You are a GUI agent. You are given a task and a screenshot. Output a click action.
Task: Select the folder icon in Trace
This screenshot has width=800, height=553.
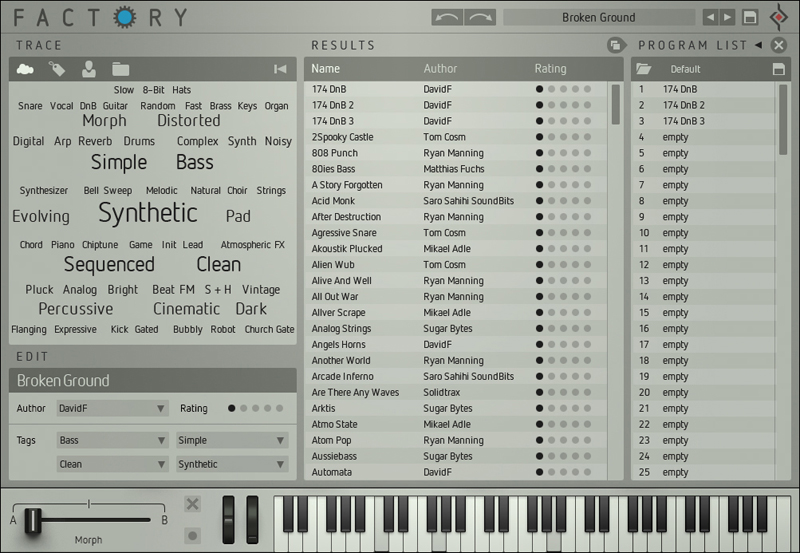(120, 69)
